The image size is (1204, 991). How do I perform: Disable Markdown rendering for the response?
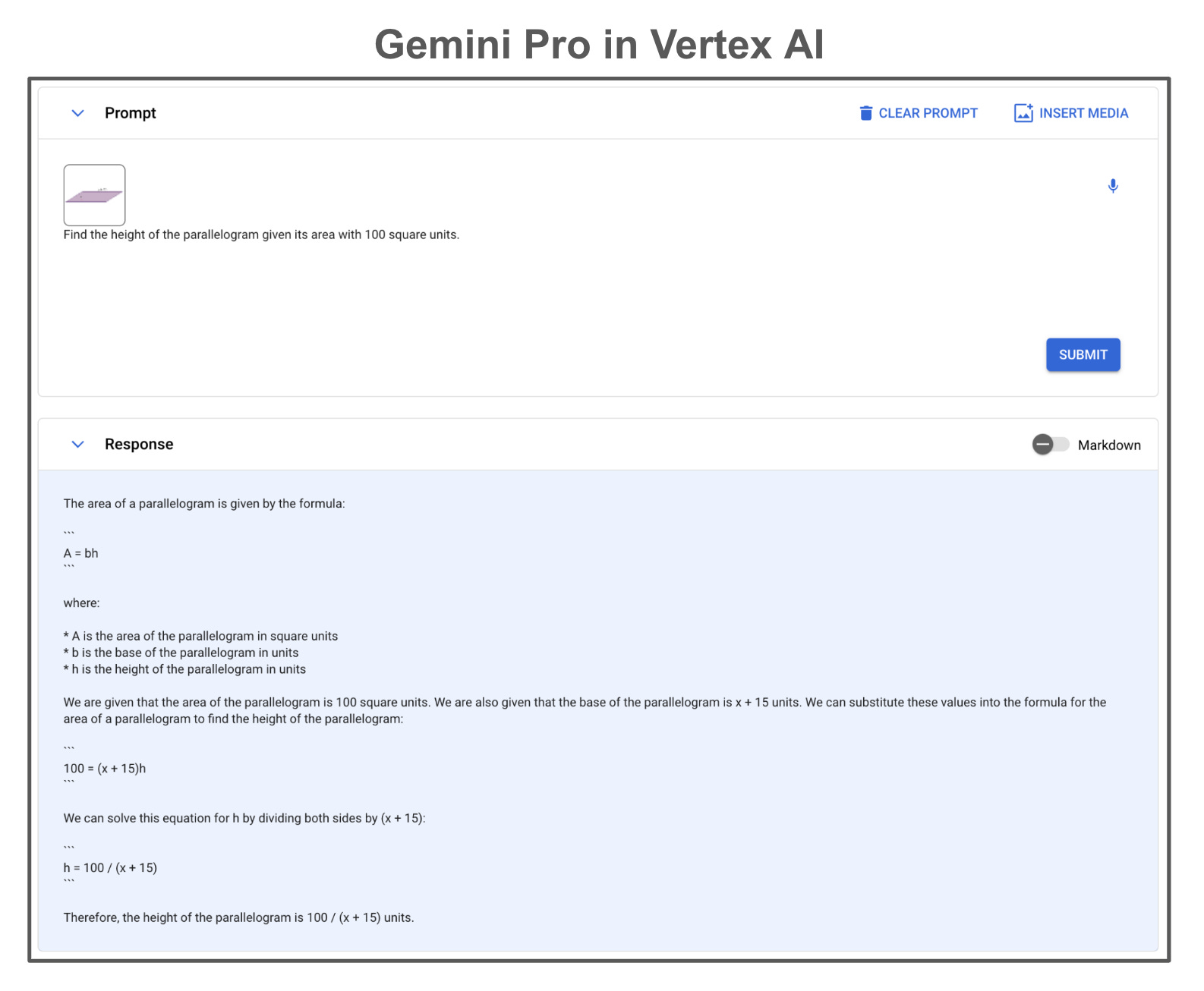pyautogui.click(x=1049, y=445)
